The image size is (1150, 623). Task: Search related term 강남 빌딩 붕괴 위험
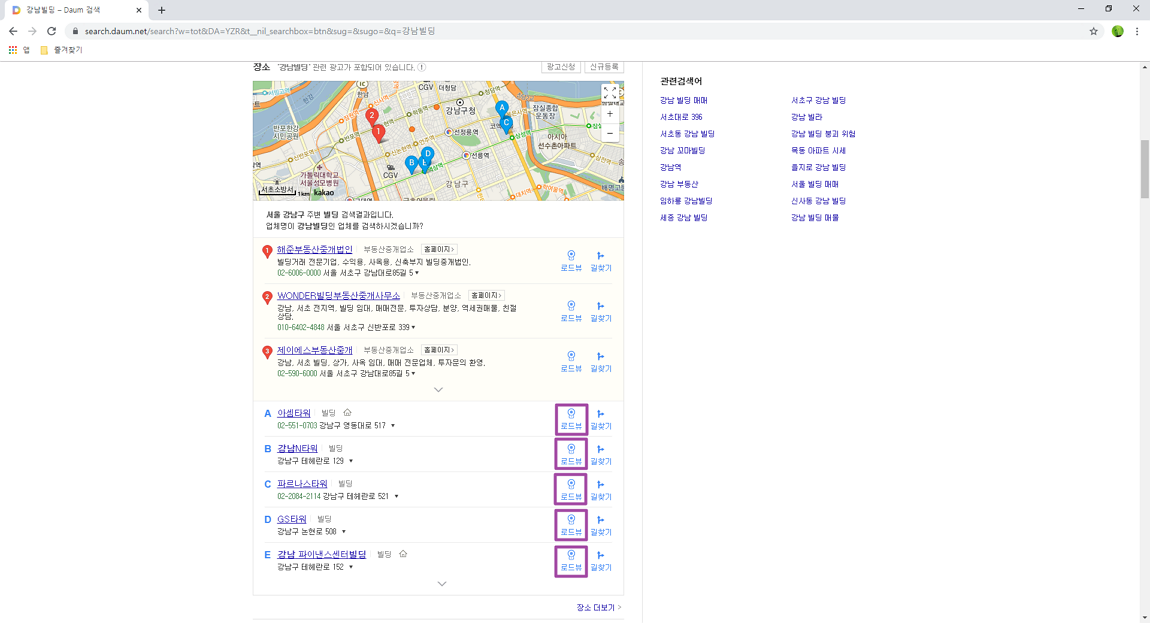tap(823, 134)
